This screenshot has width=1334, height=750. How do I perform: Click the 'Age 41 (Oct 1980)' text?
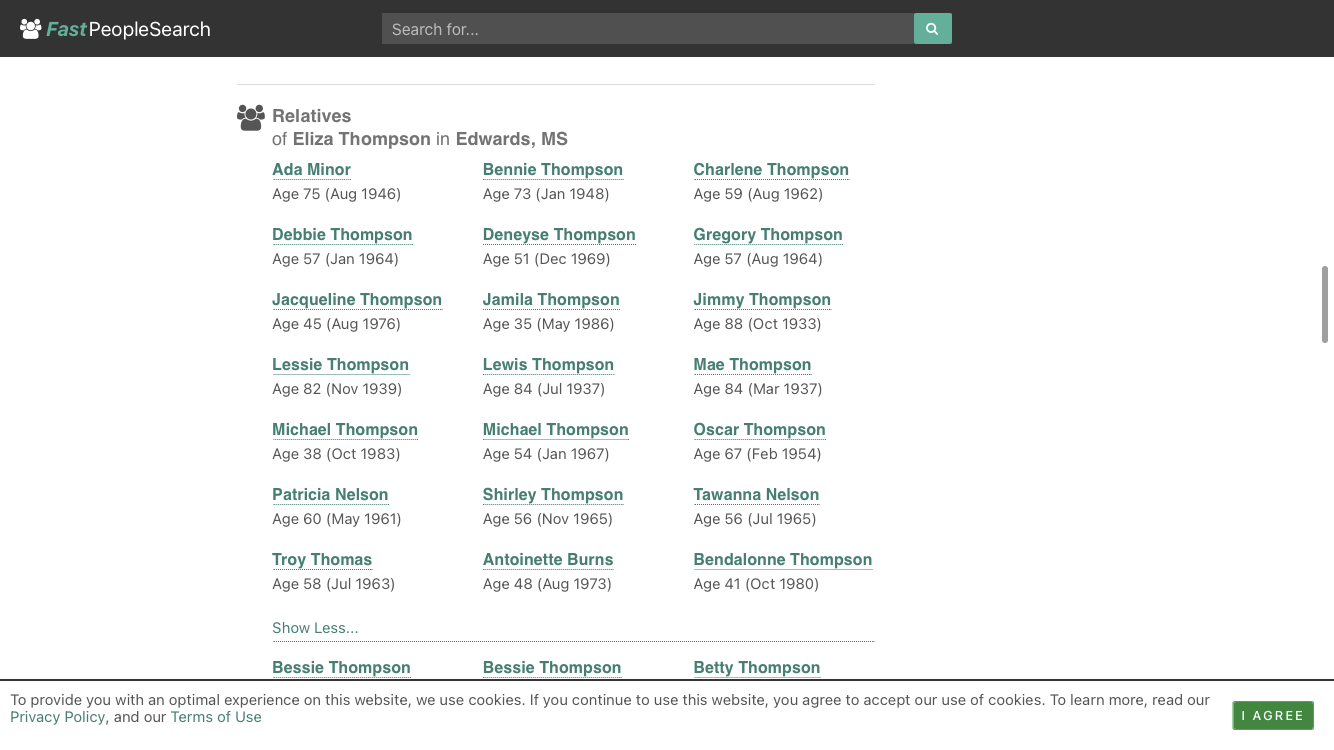coord(756,584)
